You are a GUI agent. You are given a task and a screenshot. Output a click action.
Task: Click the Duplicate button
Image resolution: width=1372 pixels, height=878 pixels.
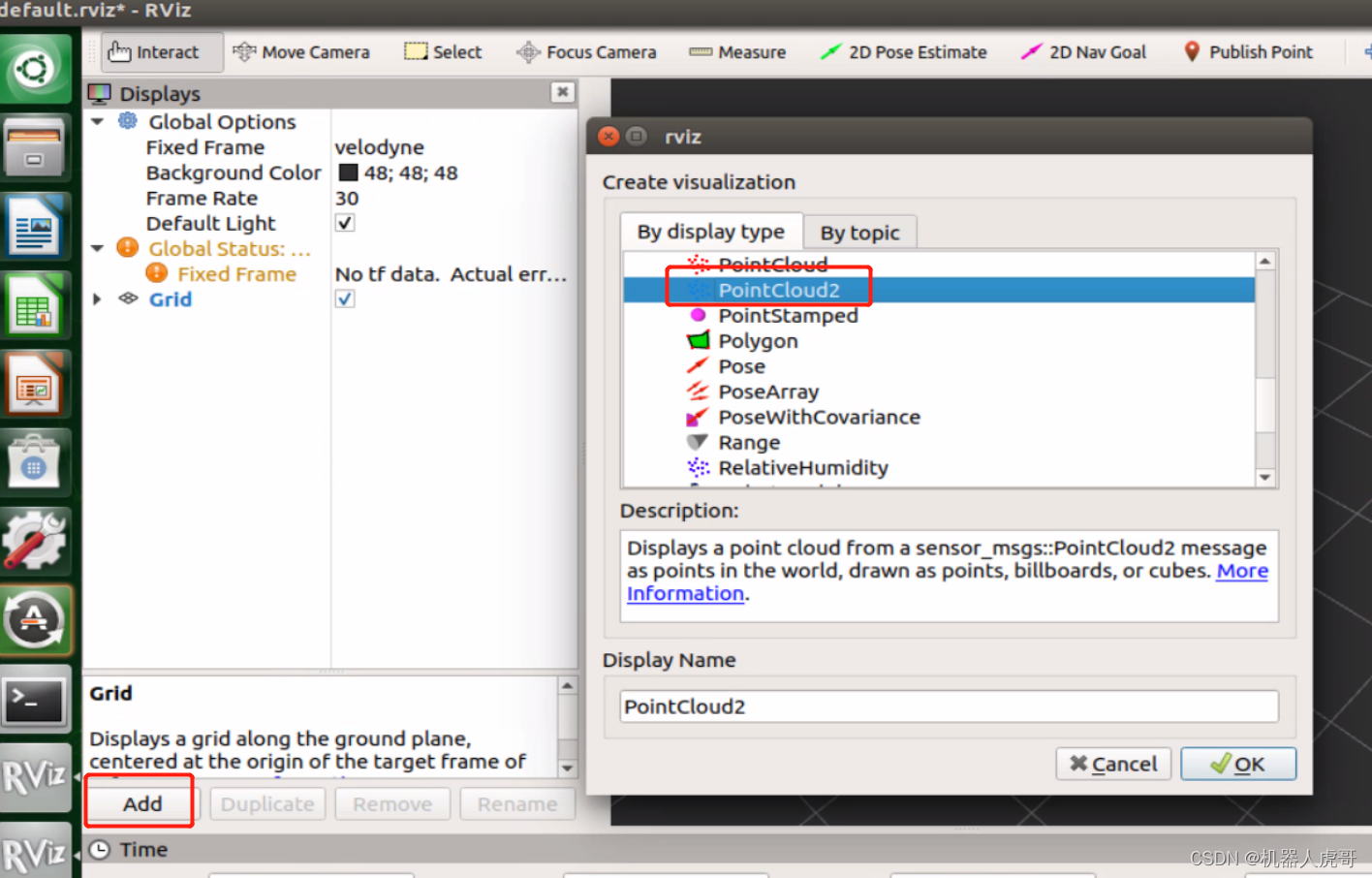[267, 804]
